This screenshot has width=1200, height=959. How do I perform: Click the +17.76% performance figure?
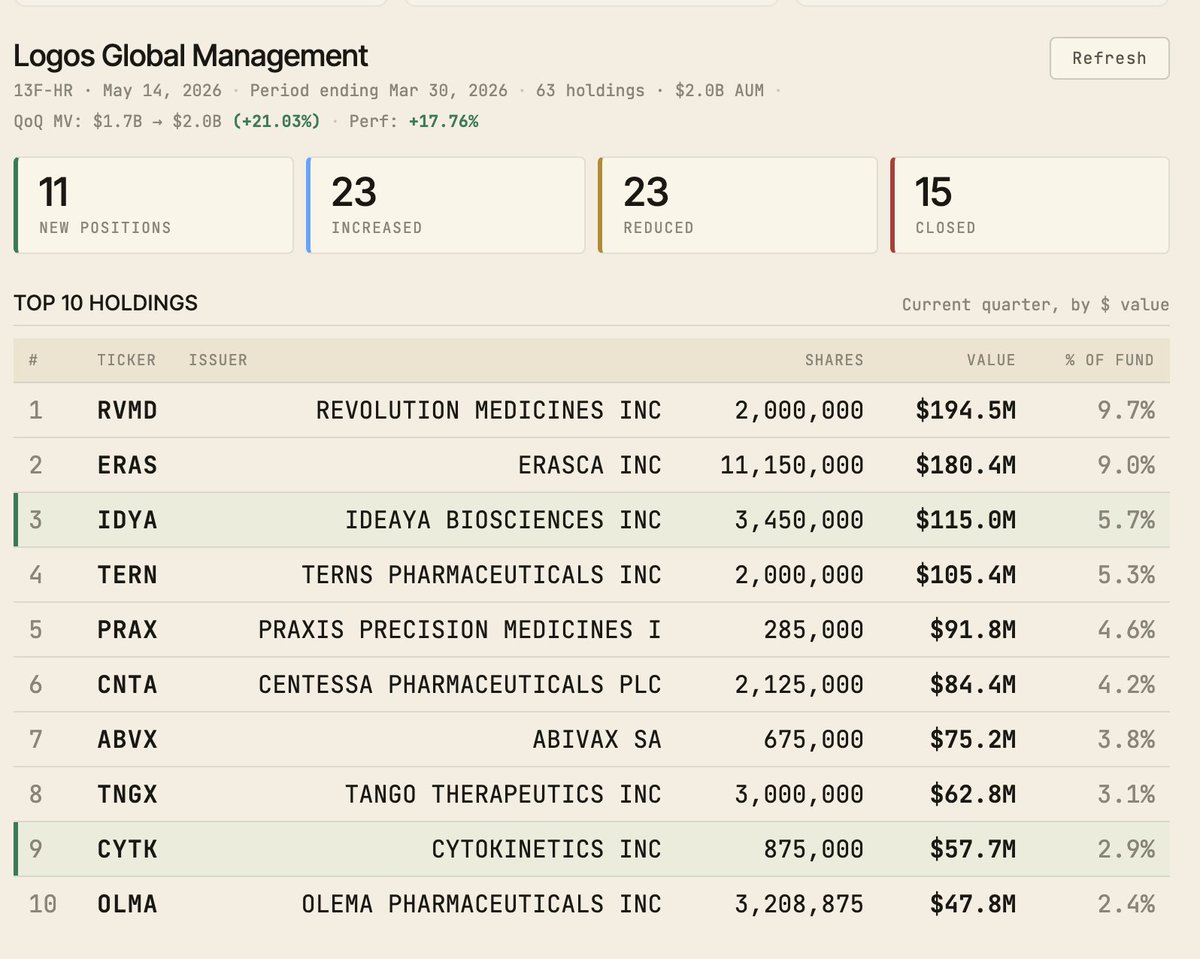pyautogui.click(x=444, y=121)
